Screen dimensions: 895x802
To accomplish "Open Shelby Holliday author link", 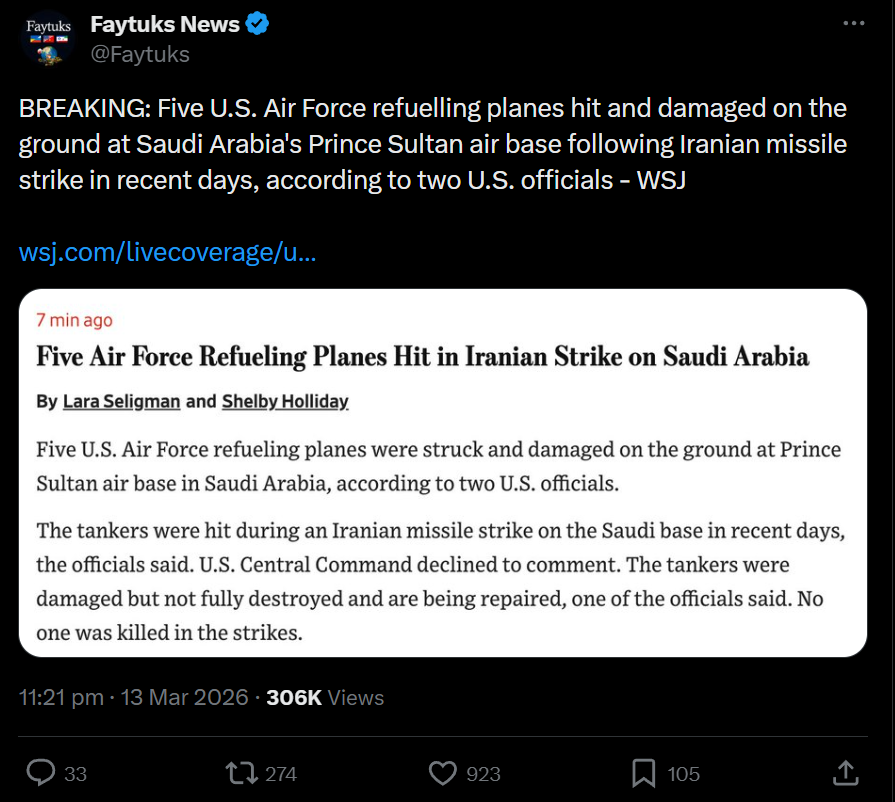I will click(284, 401).
